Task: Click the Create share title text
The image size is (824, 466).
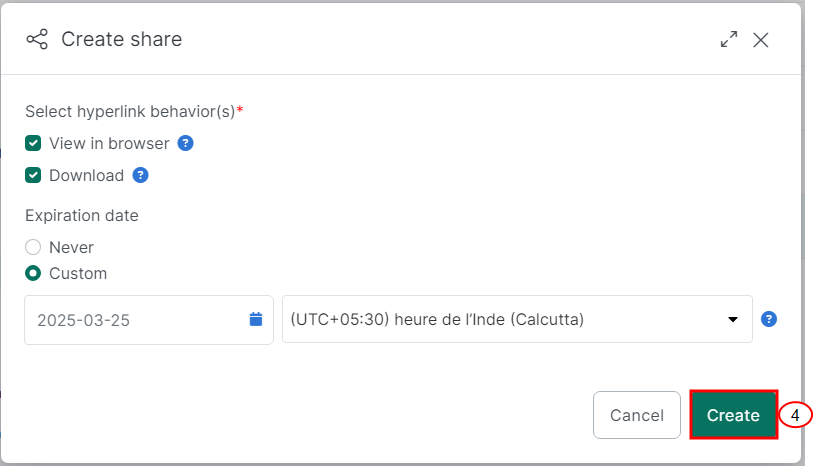Action: point(121,39)
